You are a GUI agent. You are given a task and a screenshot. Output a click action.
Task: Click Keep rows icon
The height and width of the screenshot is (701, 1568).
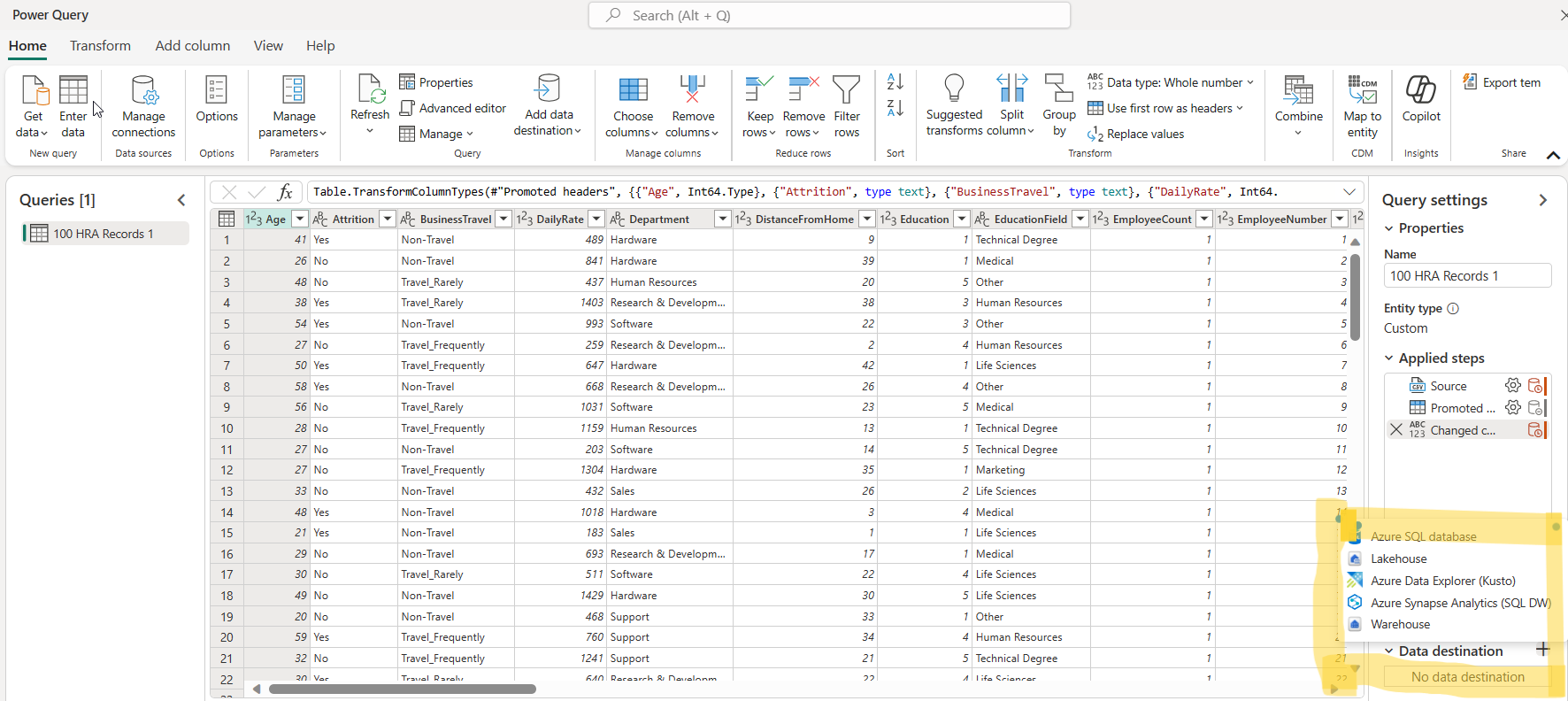pyautogui.click(x=759, y=89)
